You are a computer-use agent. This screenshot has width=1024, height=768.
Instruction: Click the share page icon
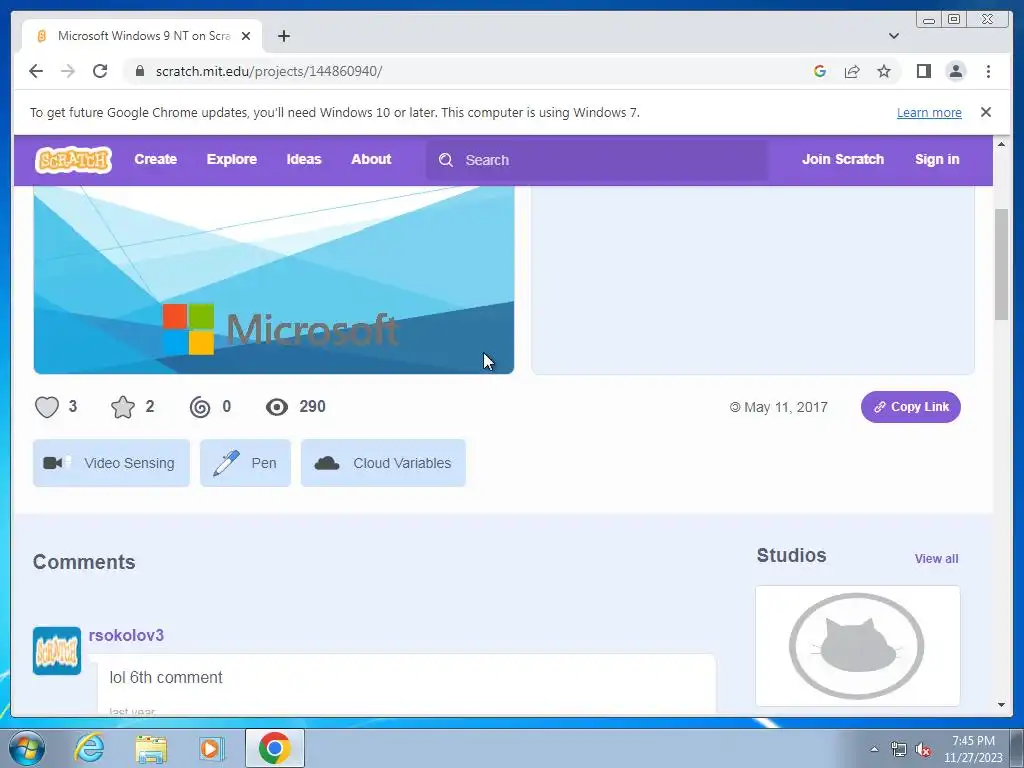pos(852,71)
